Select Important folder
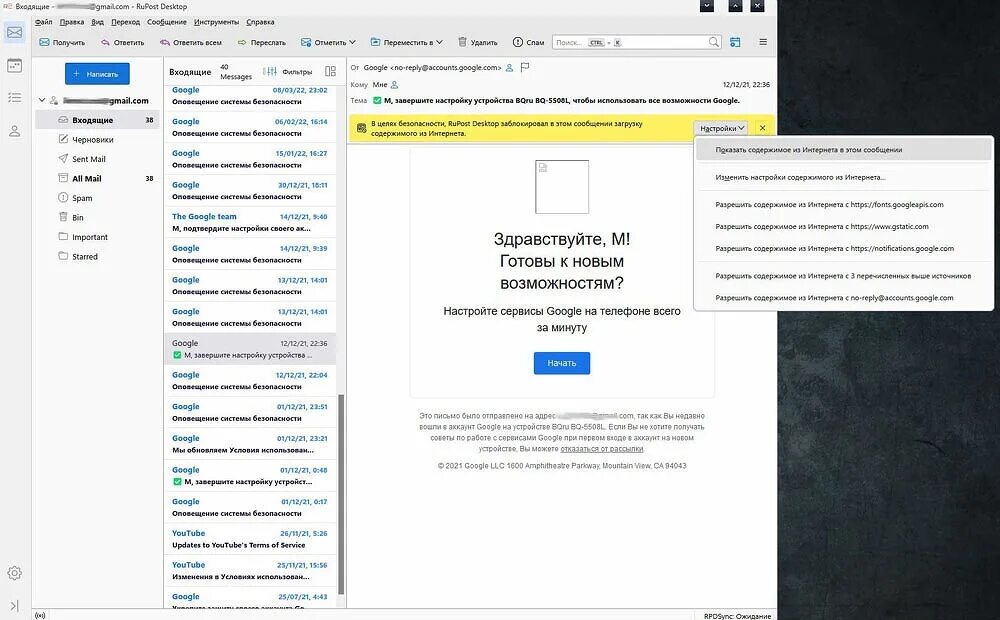The image size is (1000, 620). [97, 237]
